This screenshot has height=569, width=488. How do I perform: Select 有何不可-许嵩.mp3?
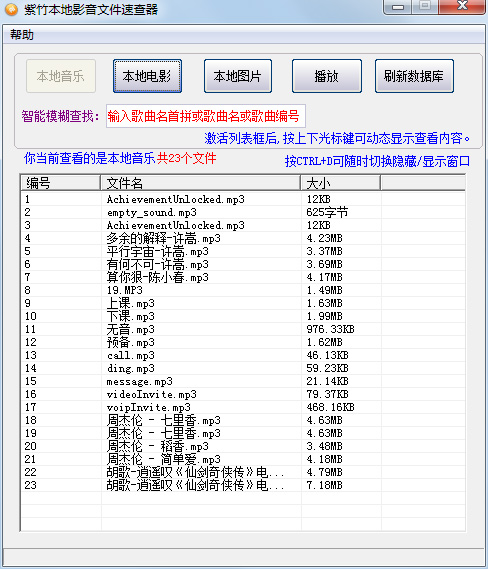(x=242, y=264)
